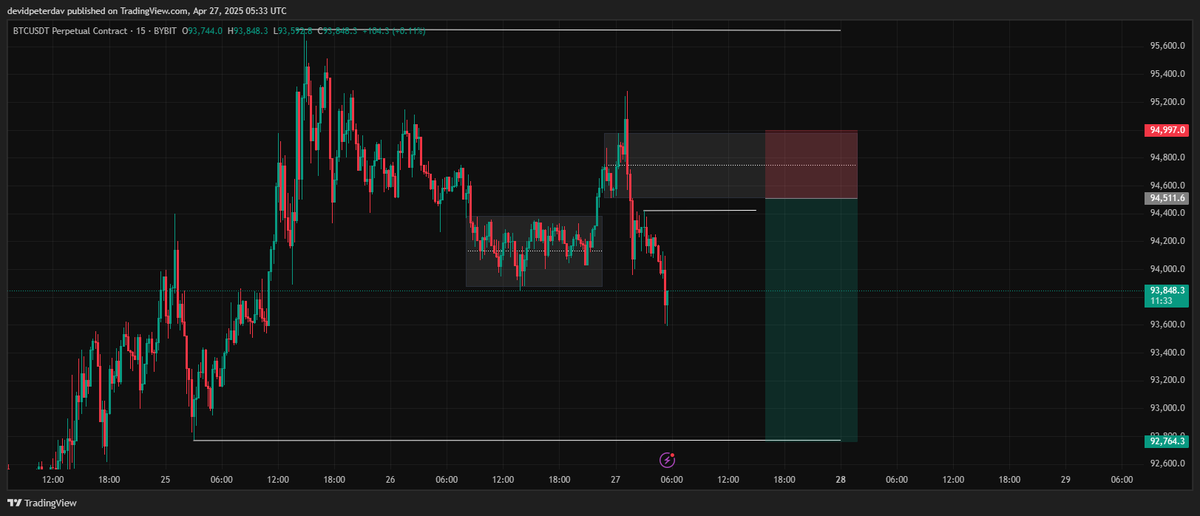The height and width of the screenshot is (516, 1200).
Task: Click the 94,000.0 price scale label
Action: coord(1168,269)
